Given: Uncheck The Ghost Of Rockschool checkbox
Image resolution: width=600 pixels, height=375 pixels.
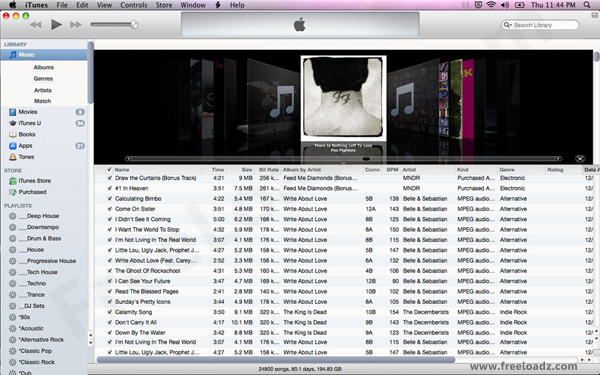Looking at the screenshot, I should pyautogui.click(x=109, y=271).
